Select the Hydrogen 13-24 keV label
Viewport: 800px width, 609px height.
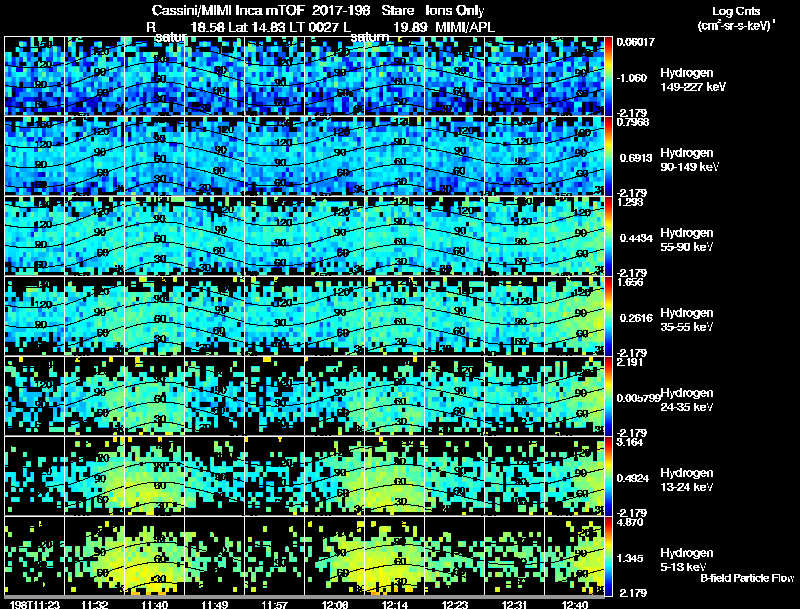687,480
